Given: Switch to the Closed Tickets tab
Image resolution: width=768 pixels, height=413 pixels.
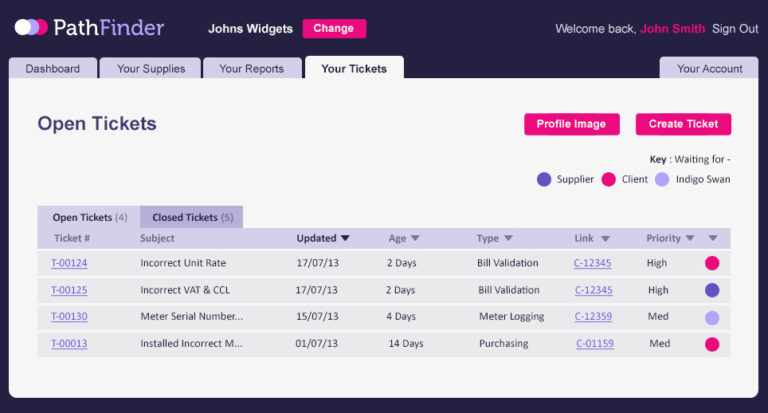Looking at the screenshot, I should (192, 217).
